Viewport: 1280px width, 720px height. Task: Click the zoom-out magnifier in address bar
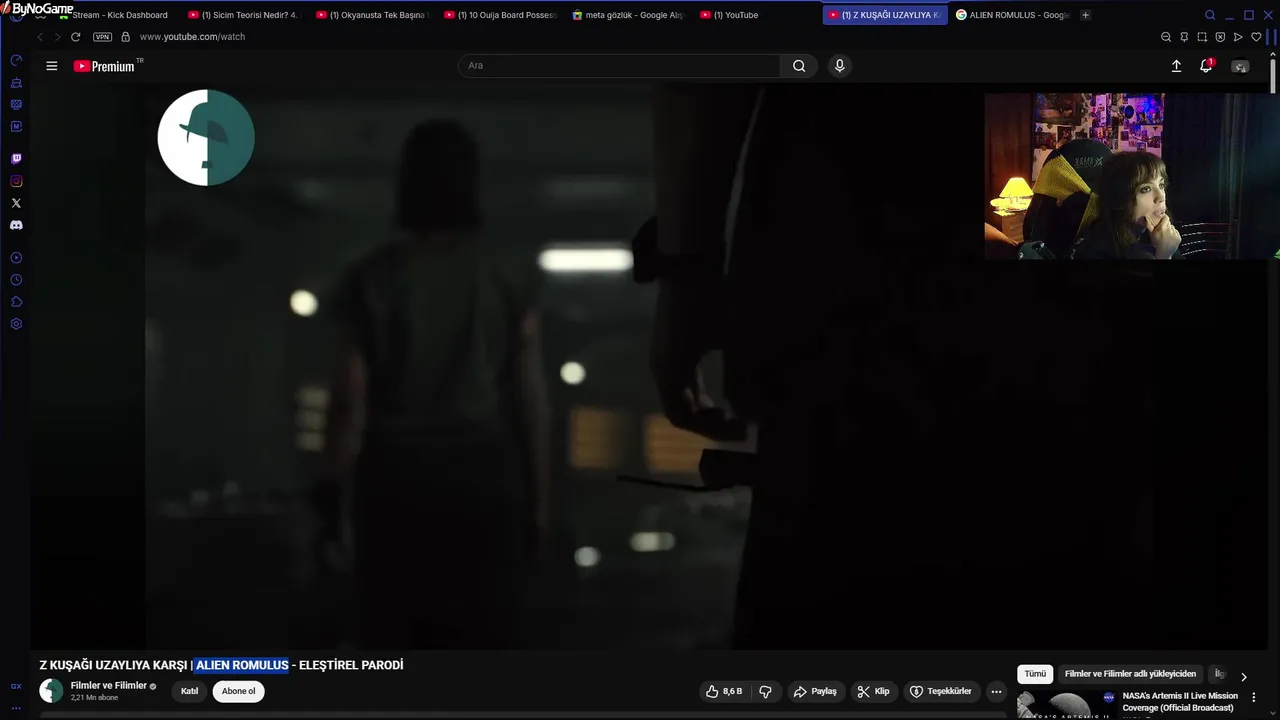pyautogui.click(x=1166, y=37)
